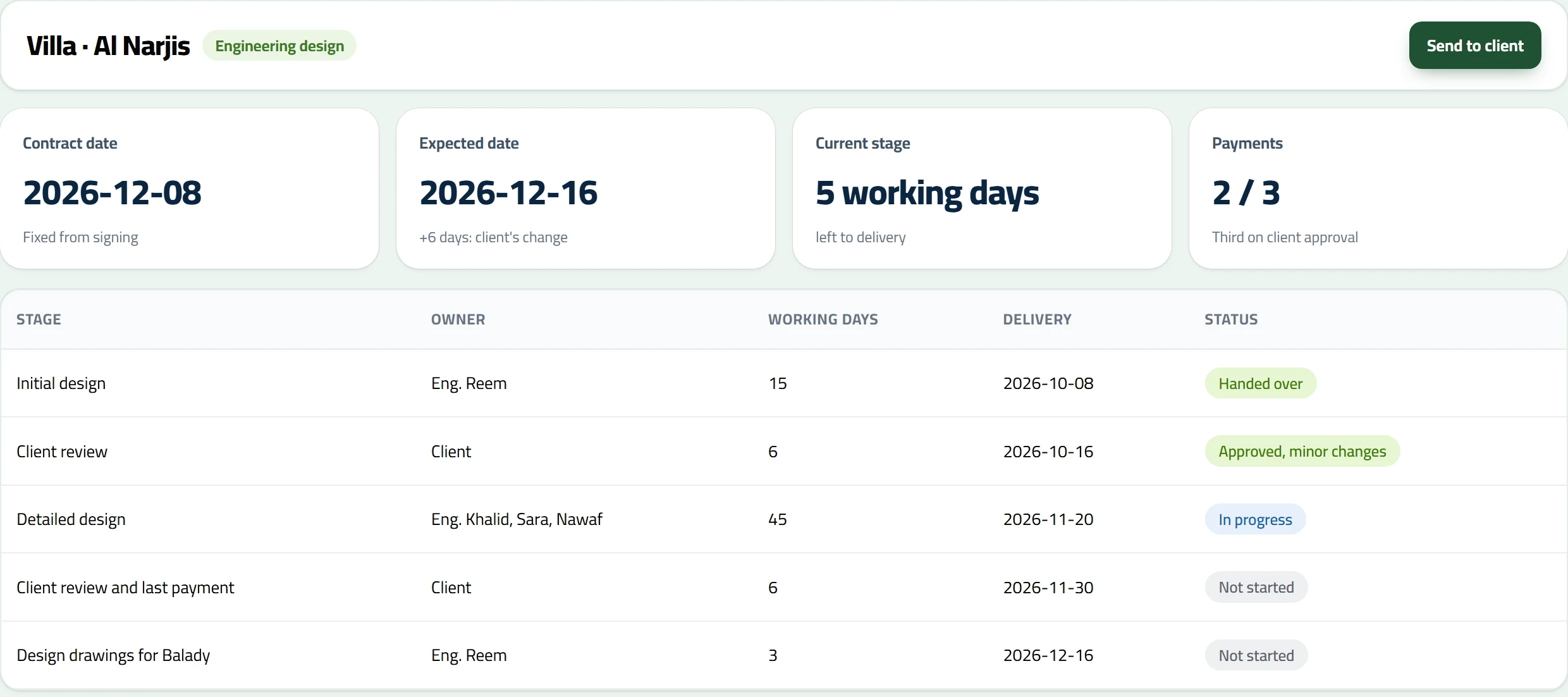Click the Payments card label
Screen dimensions: 1568x697
1247,144
